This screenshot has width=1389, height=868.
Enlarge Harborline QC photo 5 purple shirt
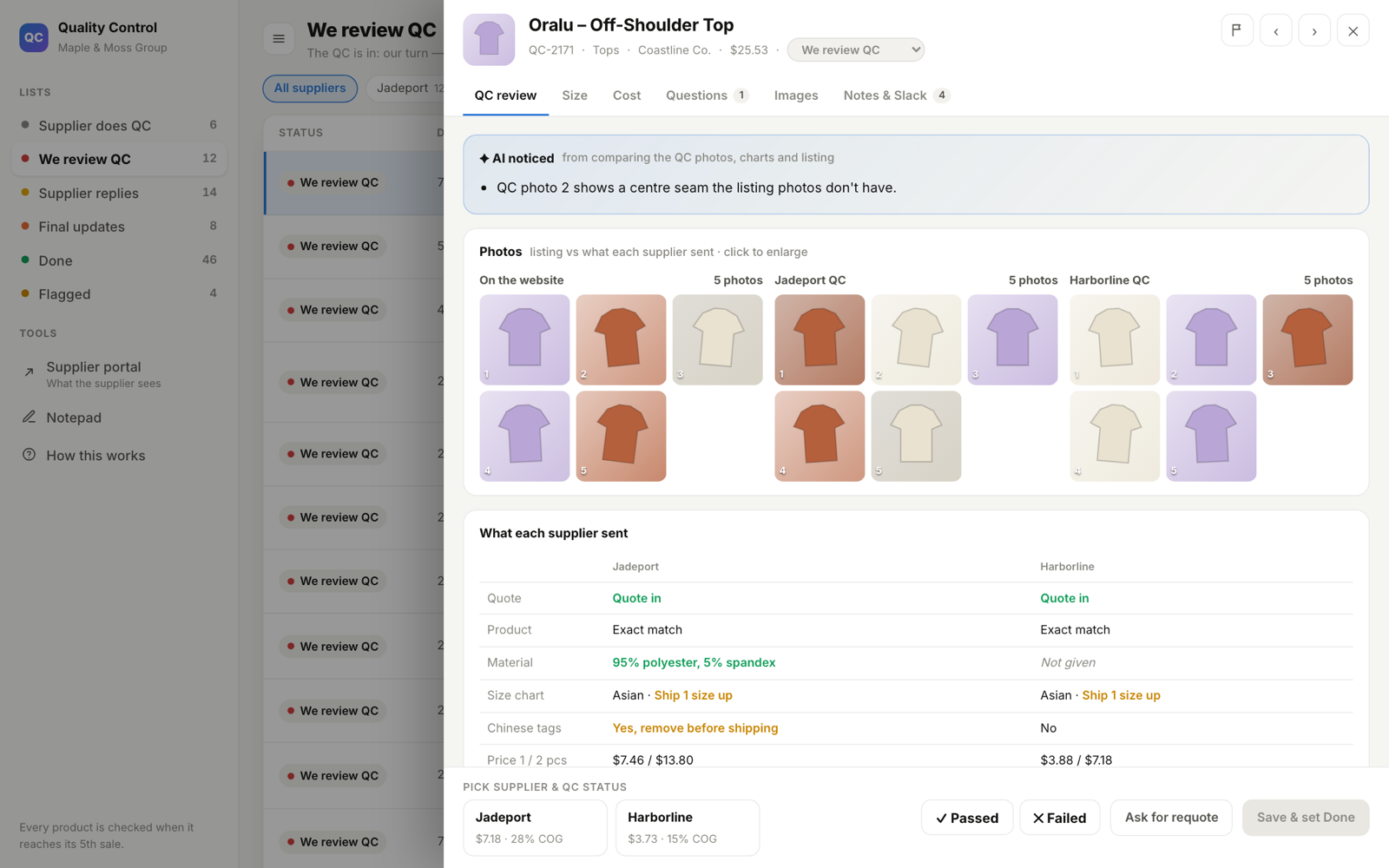[1211, 436]
